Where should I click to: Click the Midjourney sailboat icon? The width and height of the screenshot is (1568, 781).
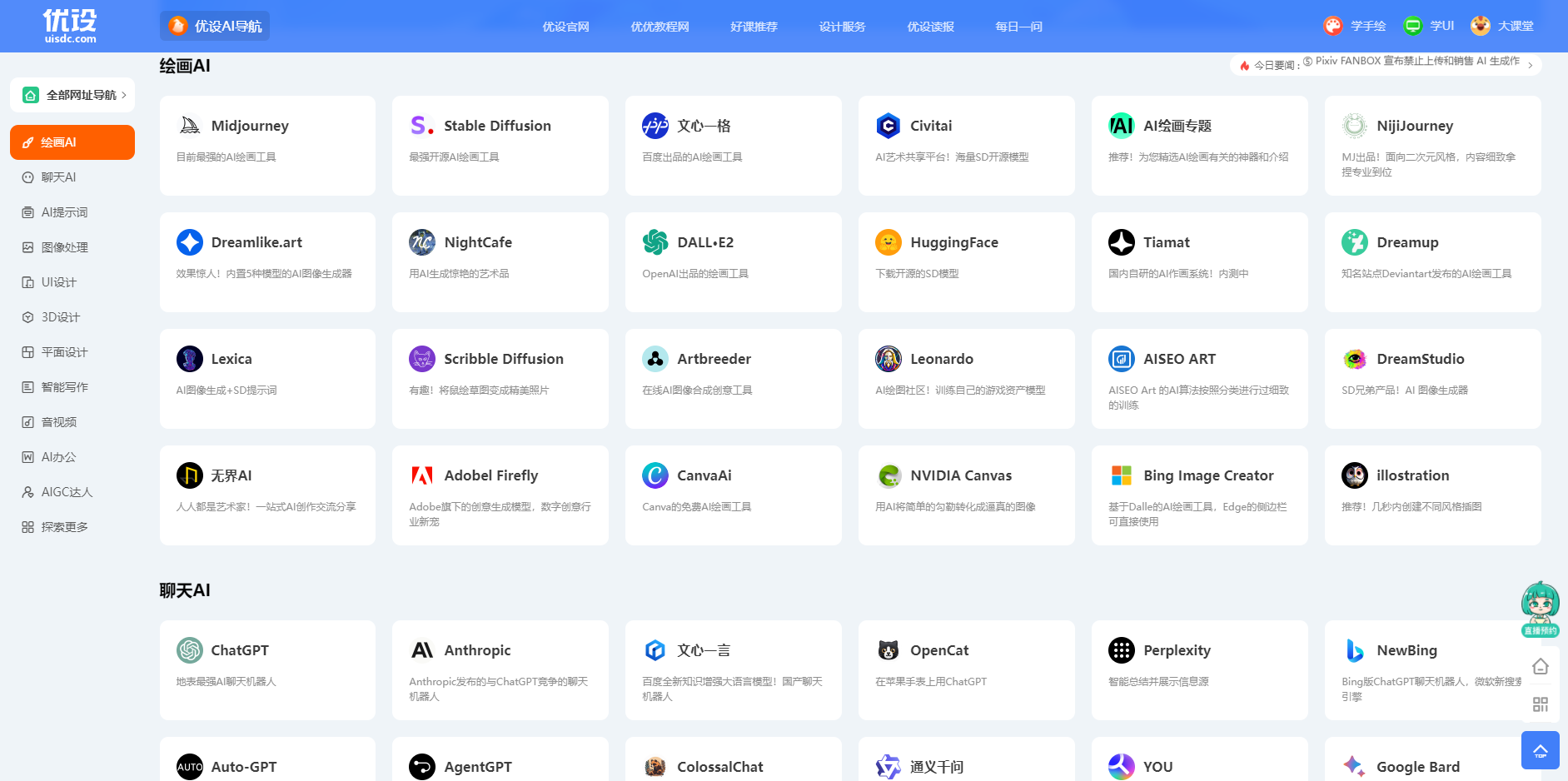[x=190, y=126]
